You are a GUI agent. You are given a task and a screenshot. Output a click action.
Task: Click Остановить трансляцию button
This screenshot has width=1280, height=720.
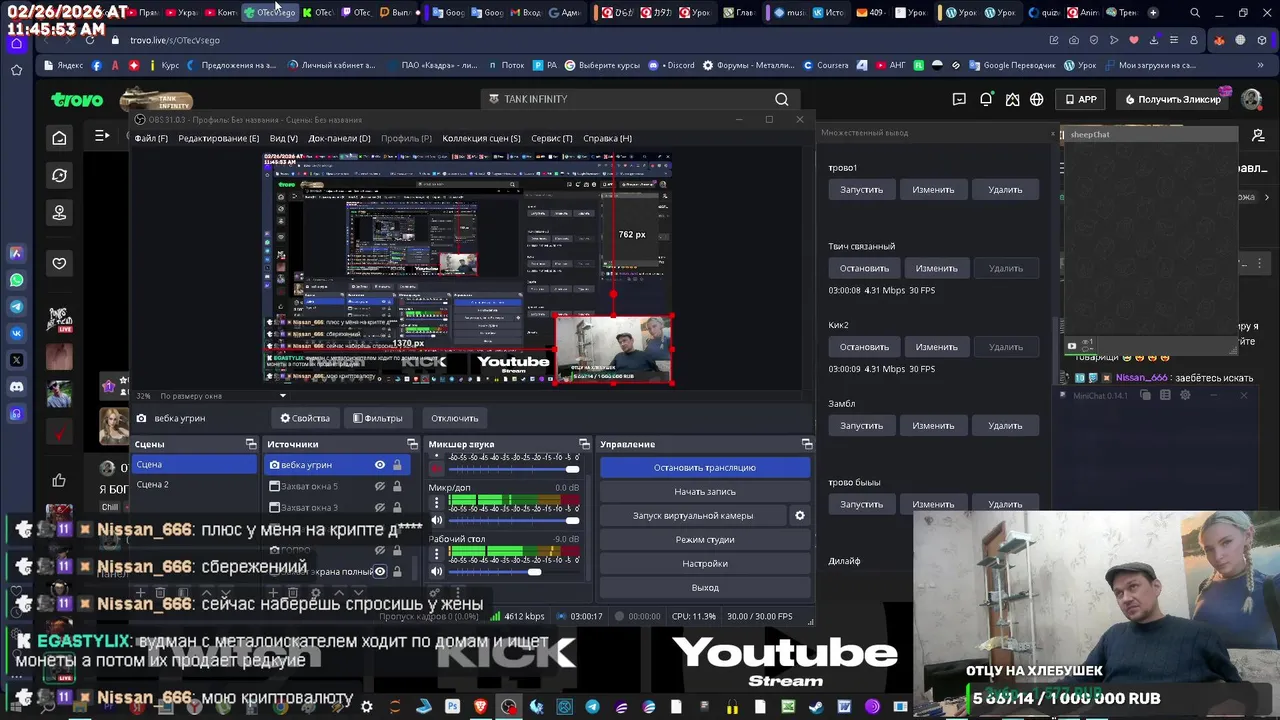[704, 467]
